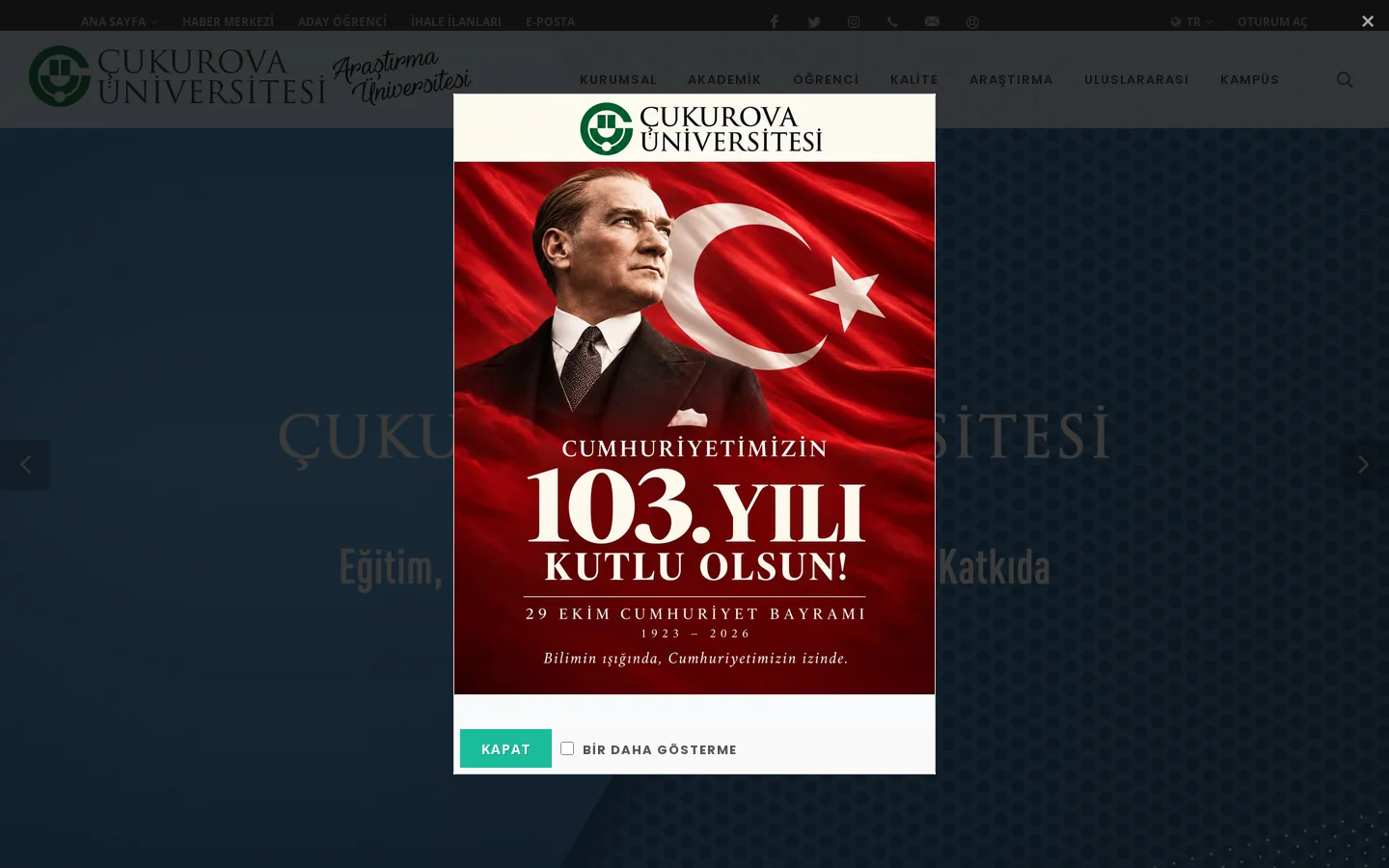This screenshot has width=1389, height=868.
Task: Open the AKADEMİK menu
Action: [x=724, y=79]
